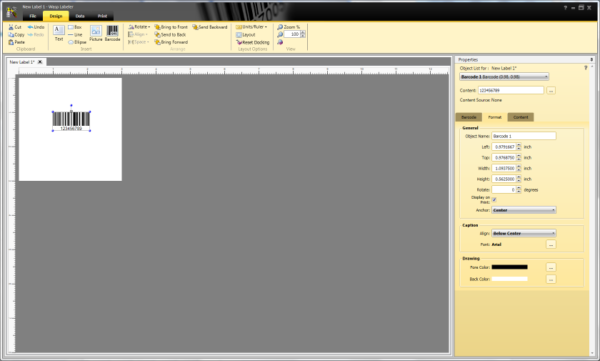600x361 pixels.
Task: Click the ellipsis button next to Font
Action: point(551,244)
